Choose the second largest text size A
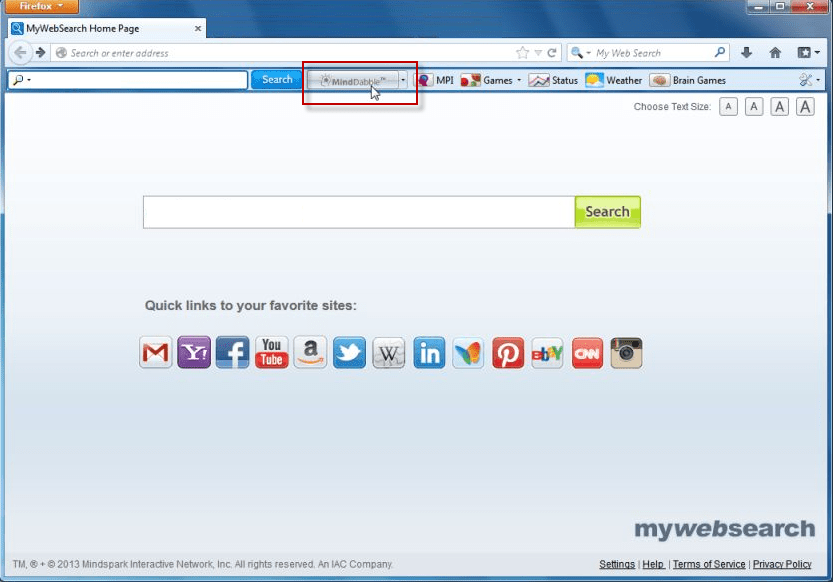Screen dimensions: 833x582 tap(779, 107)
